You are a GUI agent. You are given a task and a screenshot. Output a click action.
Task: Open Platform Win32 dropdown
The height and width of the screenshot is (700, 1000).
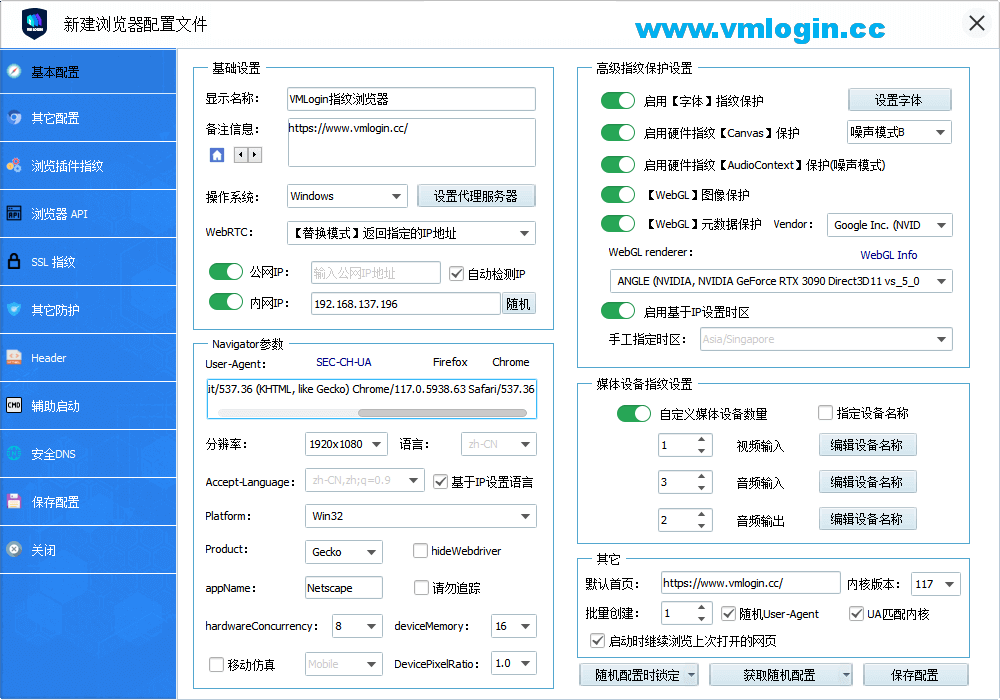(x=421, y=516)
